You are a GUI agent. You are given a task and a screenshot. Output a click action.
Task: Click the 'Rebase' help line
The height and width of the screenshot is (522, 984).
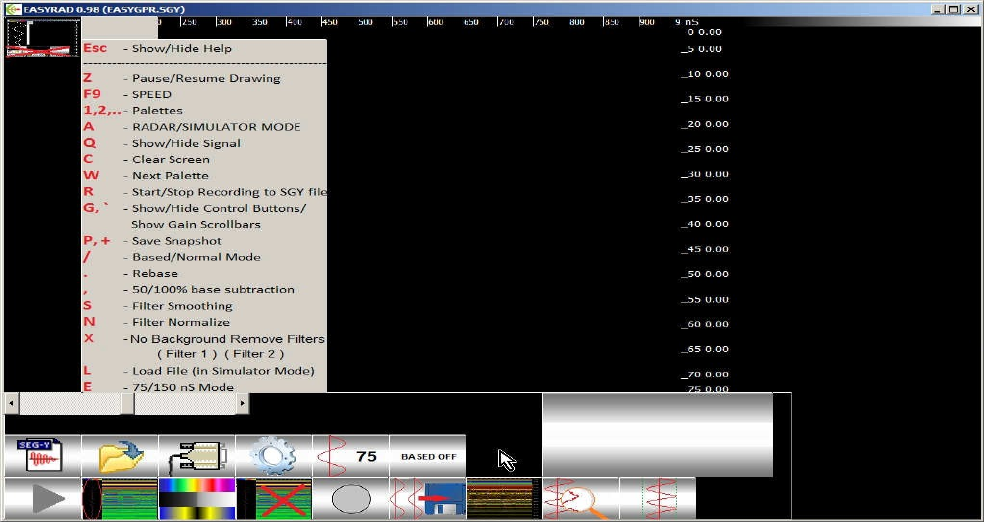click(131, 274)
